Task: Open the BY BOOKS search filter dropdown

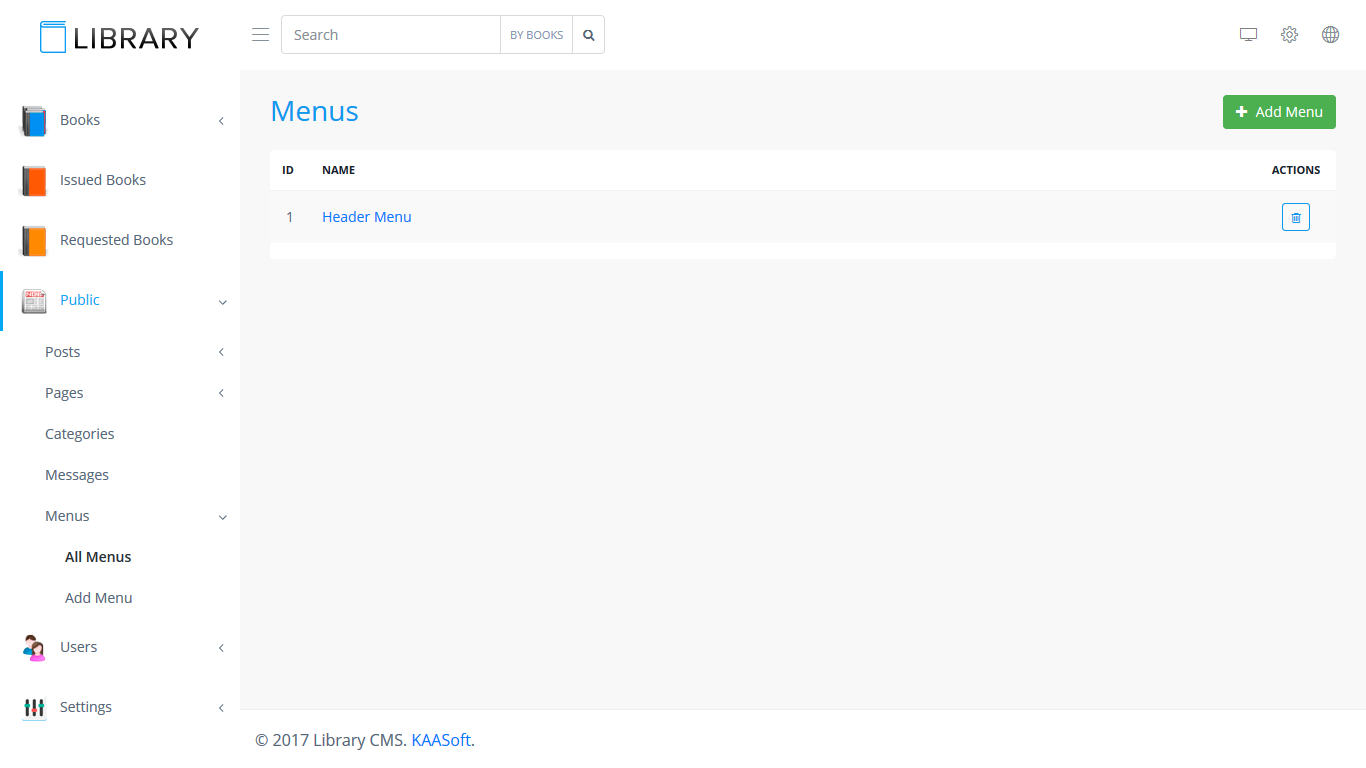Action: [536, 35]
